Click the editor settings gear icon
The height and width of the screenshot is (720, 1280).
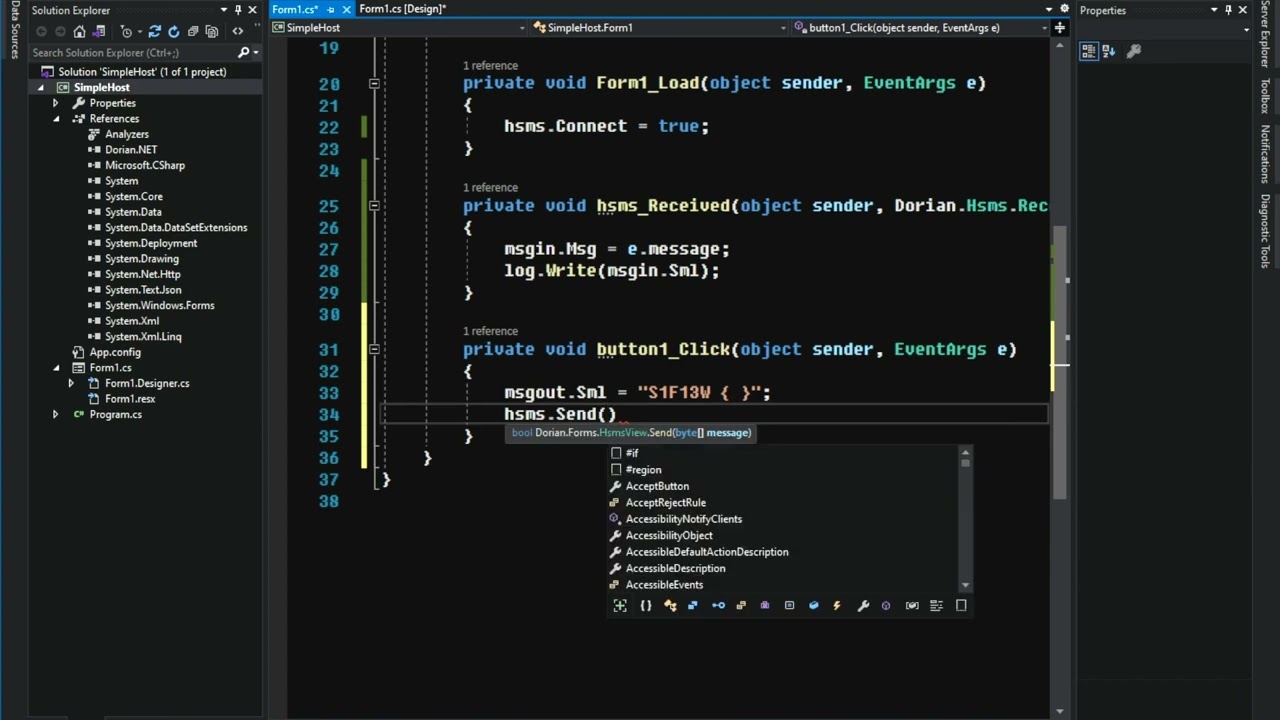click(1064, 10)
